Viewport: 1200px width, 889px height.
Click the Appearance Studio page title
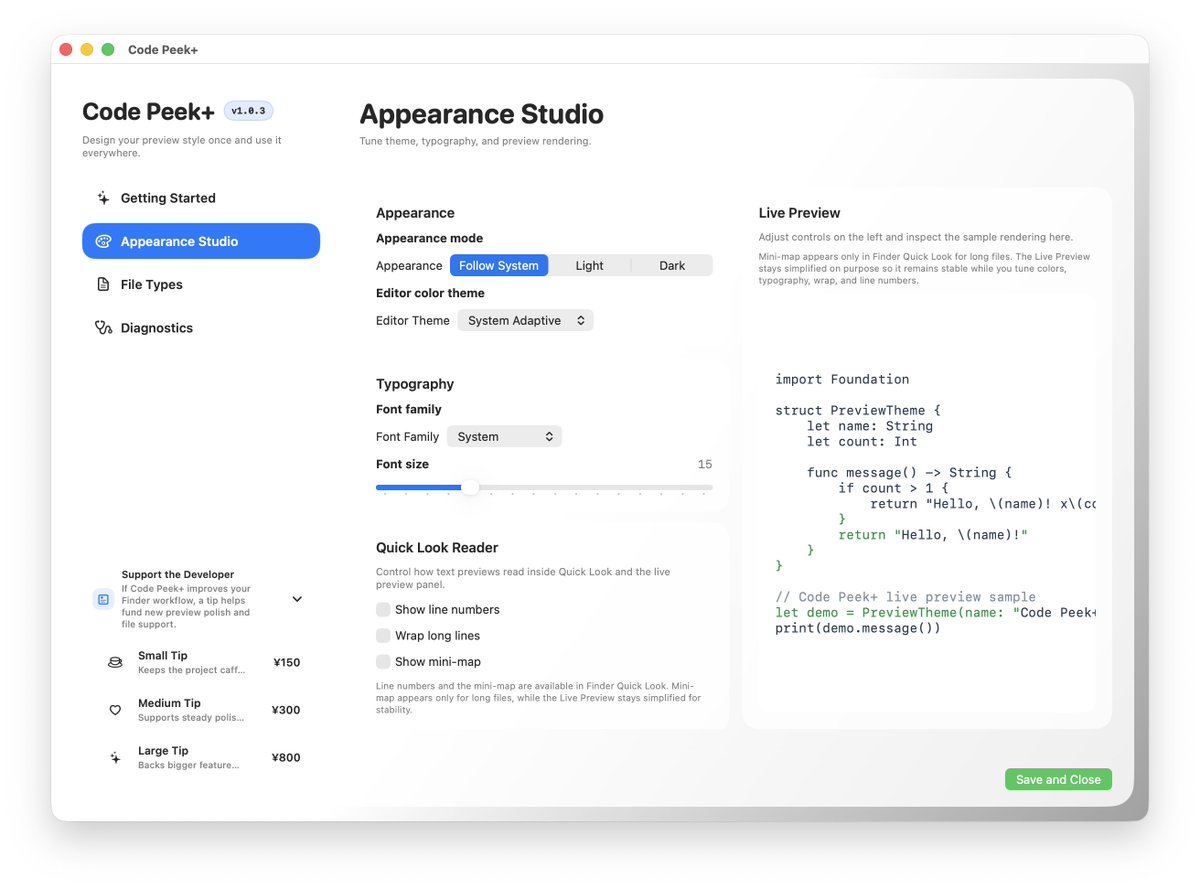click(x=481, y=114)
